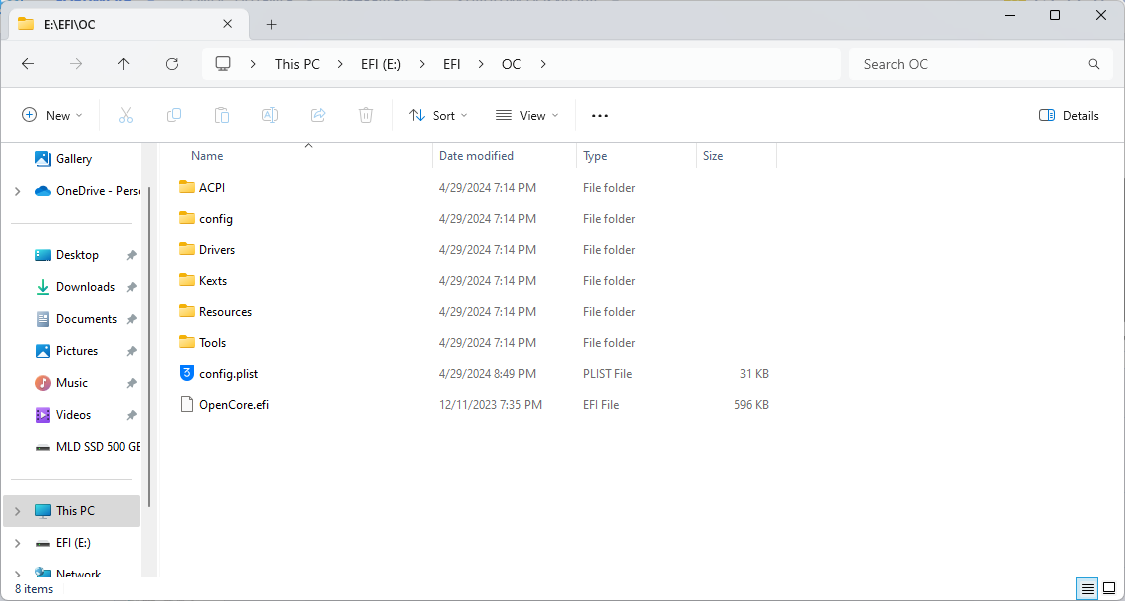The image size is (1125, 601).
Task: Click the Paste clipboard icon
Action: 222,115
